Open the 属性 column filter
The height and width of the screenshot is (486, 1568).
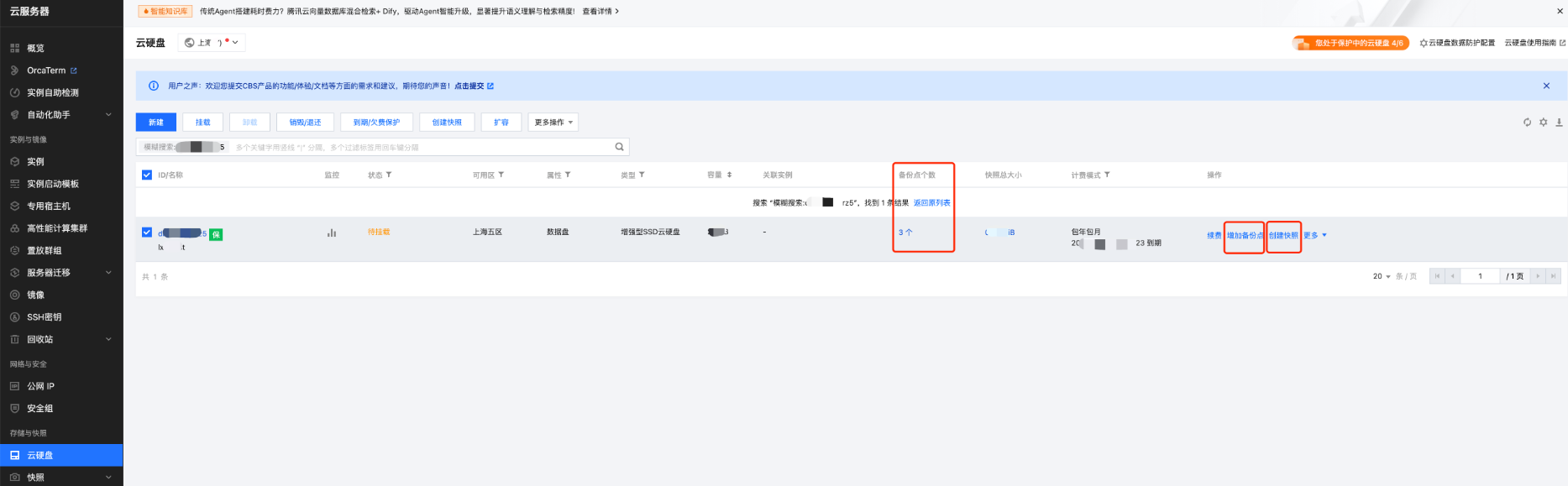pos(568,175)
